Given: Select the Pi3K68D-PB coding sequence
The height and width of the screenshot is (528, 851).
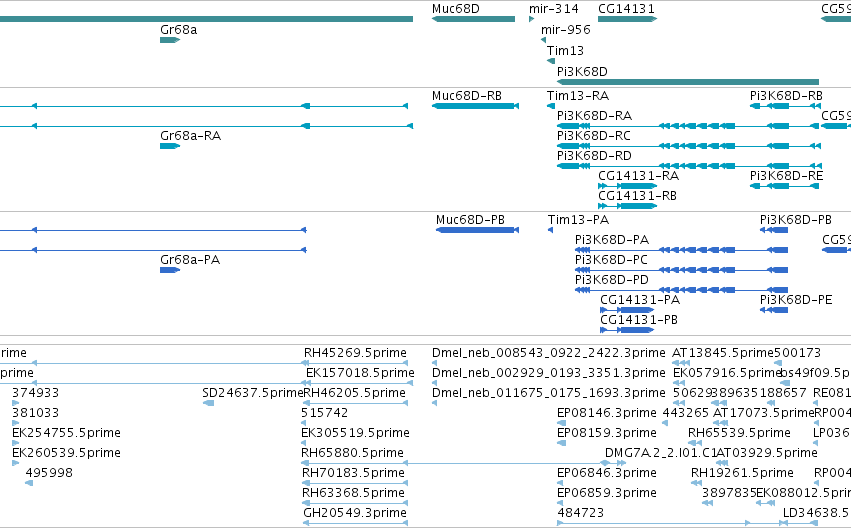Looking at the screenshot, I should coord(774,230).
